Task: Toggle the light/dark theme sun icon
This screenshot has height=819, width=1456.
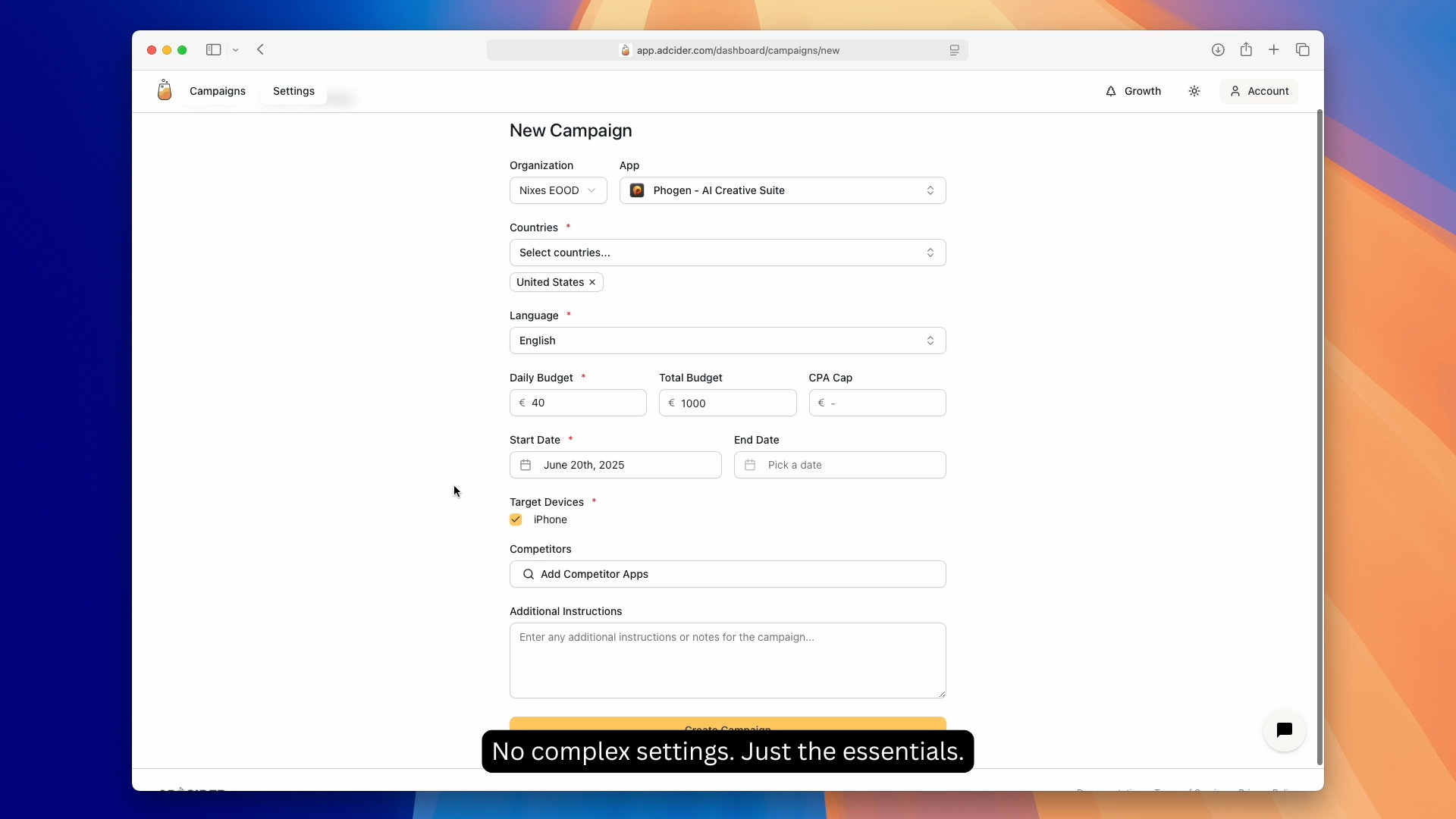Action: click(x=1194, y=91)
